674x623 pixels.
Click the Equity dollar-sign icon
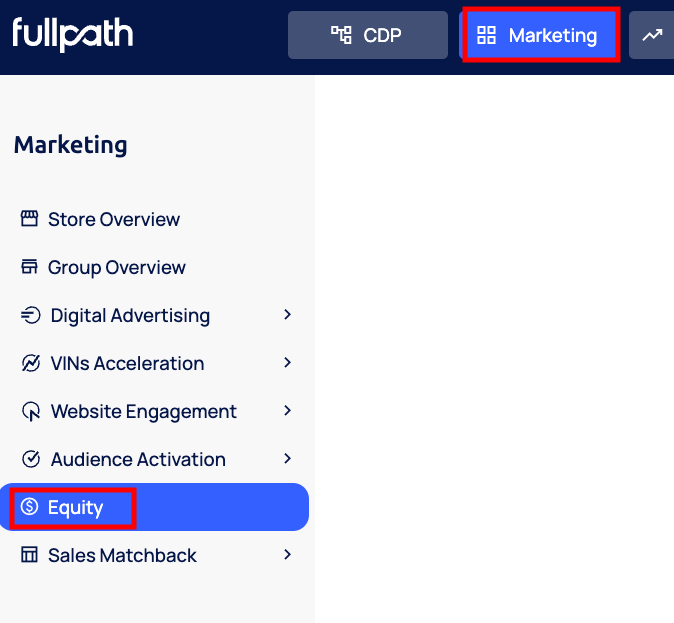(29, 507)
